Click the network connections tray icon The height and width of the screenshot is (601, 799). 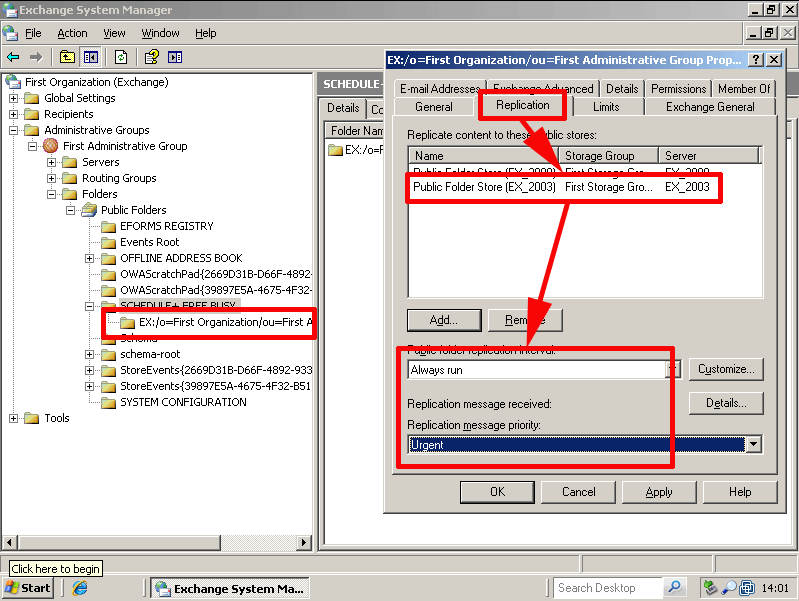coord(747,588)
